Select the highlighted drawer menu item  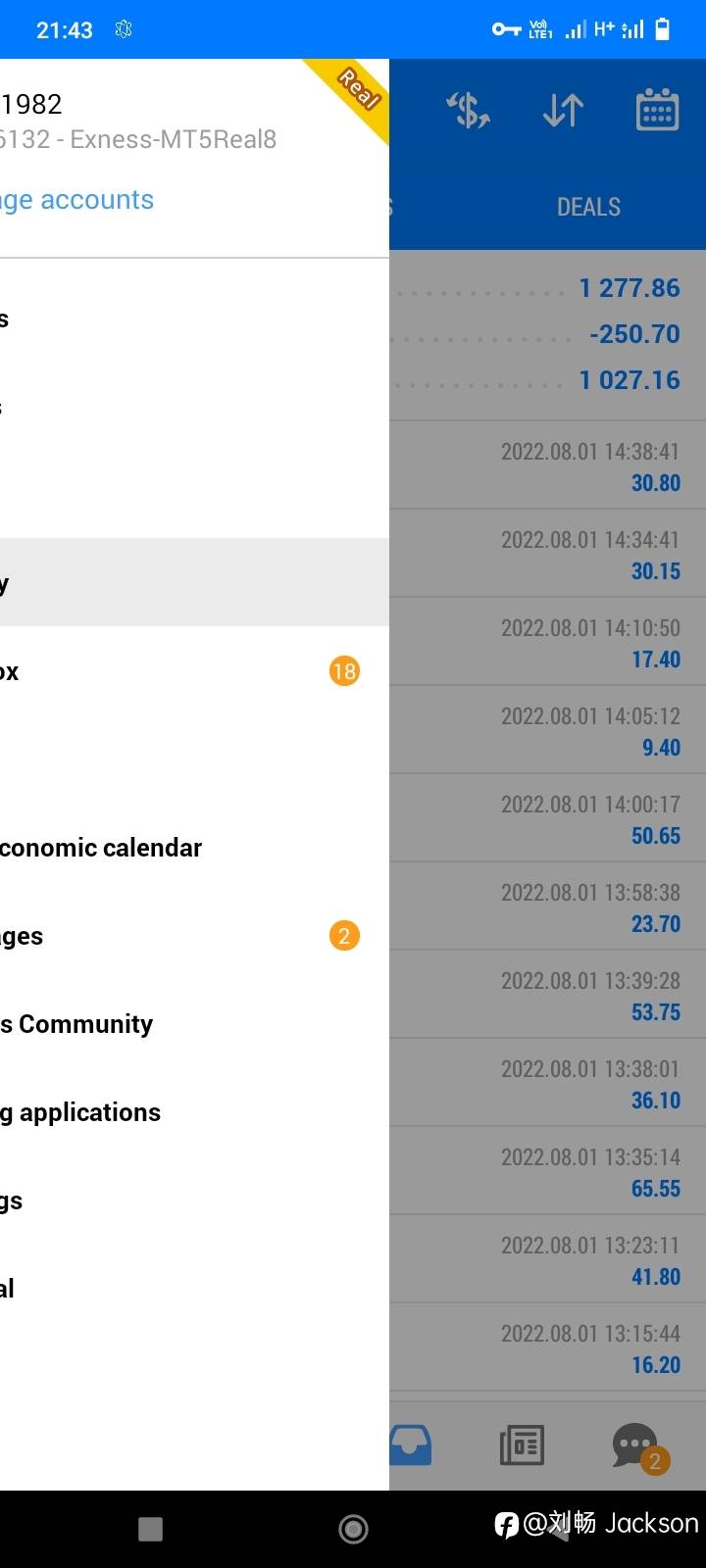[x=194, y=582]
